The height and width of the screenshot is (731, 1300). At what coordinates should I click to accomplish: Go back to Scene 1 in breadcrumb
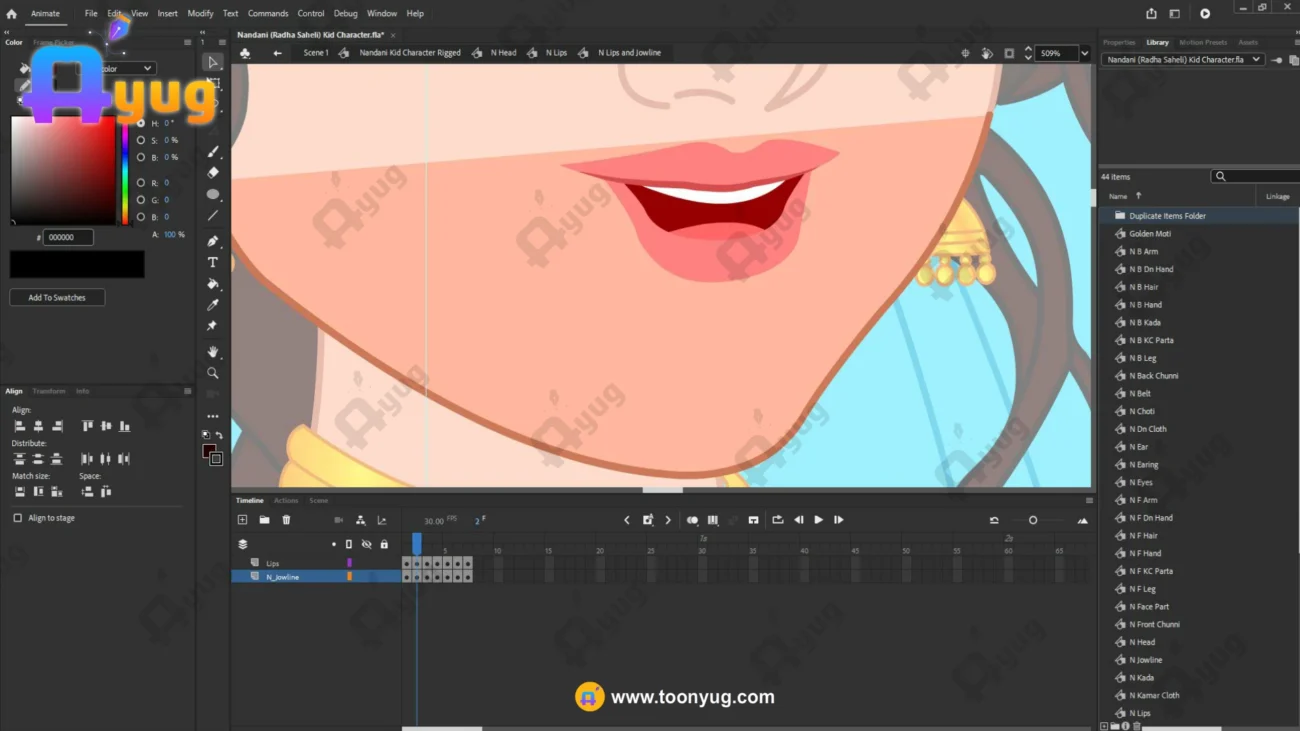pos(315,53)
